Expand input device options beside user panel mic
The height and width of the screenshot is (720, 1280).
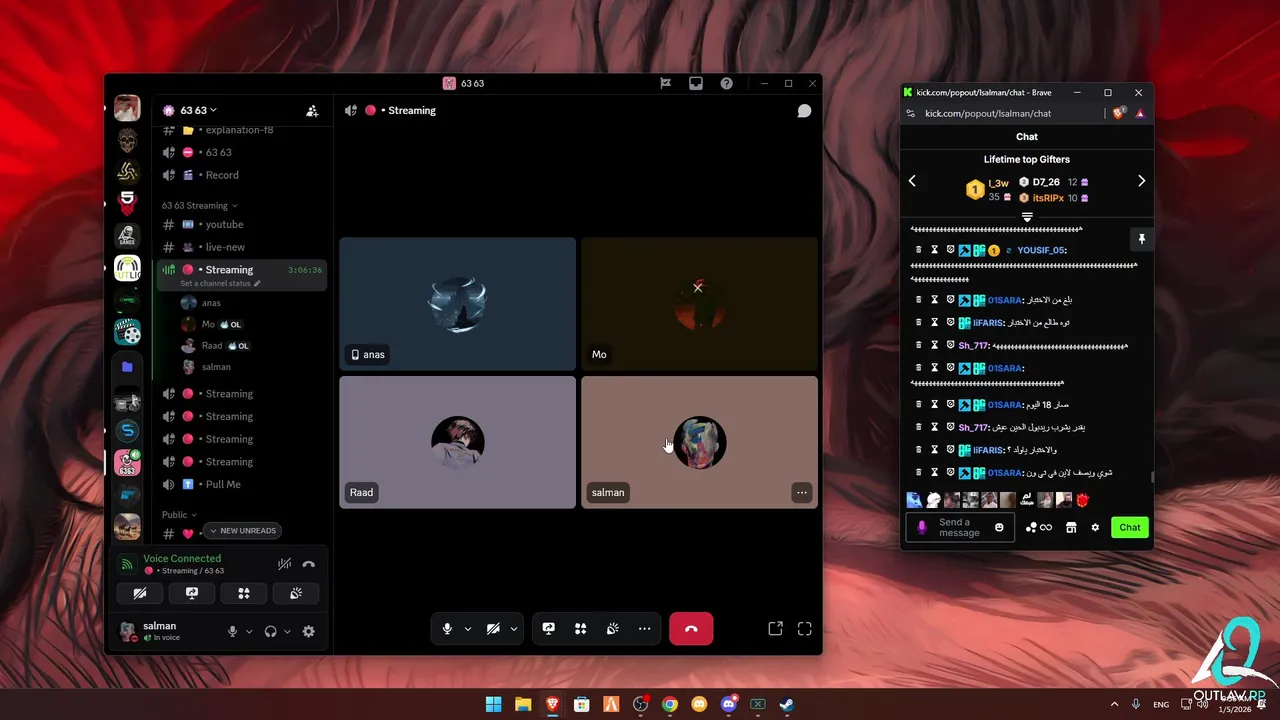[x=249, y=631]
